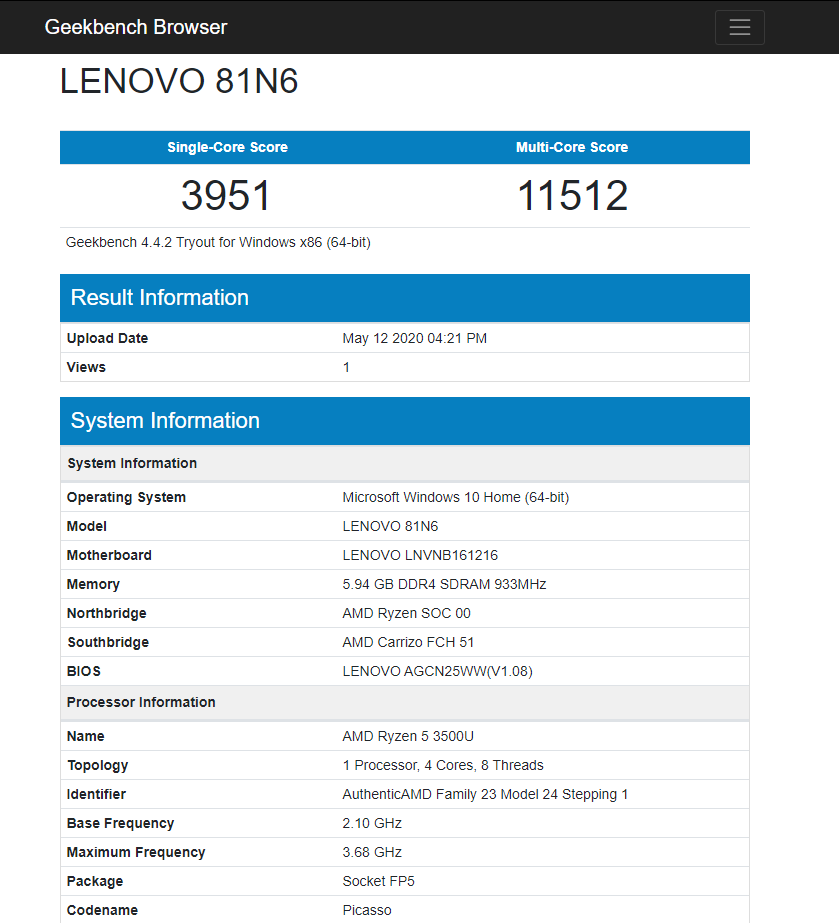Click the Southbridge label

coord(108,642)
